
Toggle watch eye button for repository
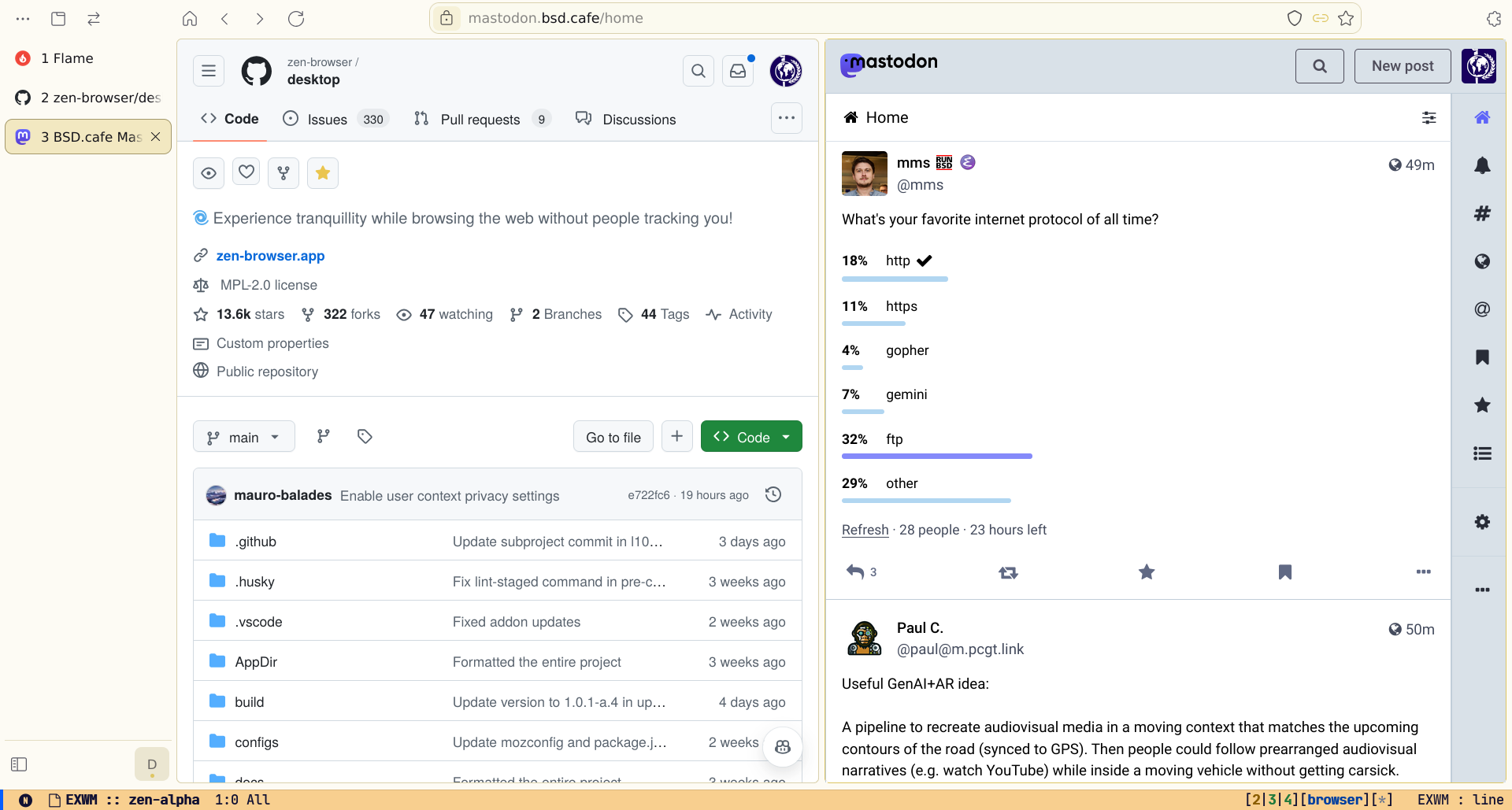209,173
